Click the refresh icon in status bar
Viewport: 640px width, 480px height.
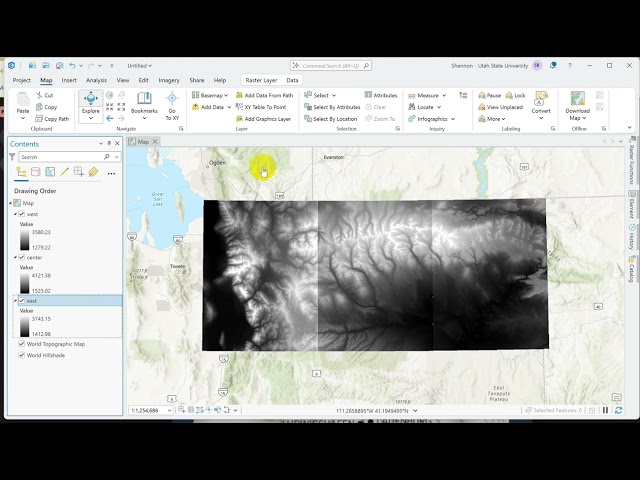point(618,410)
